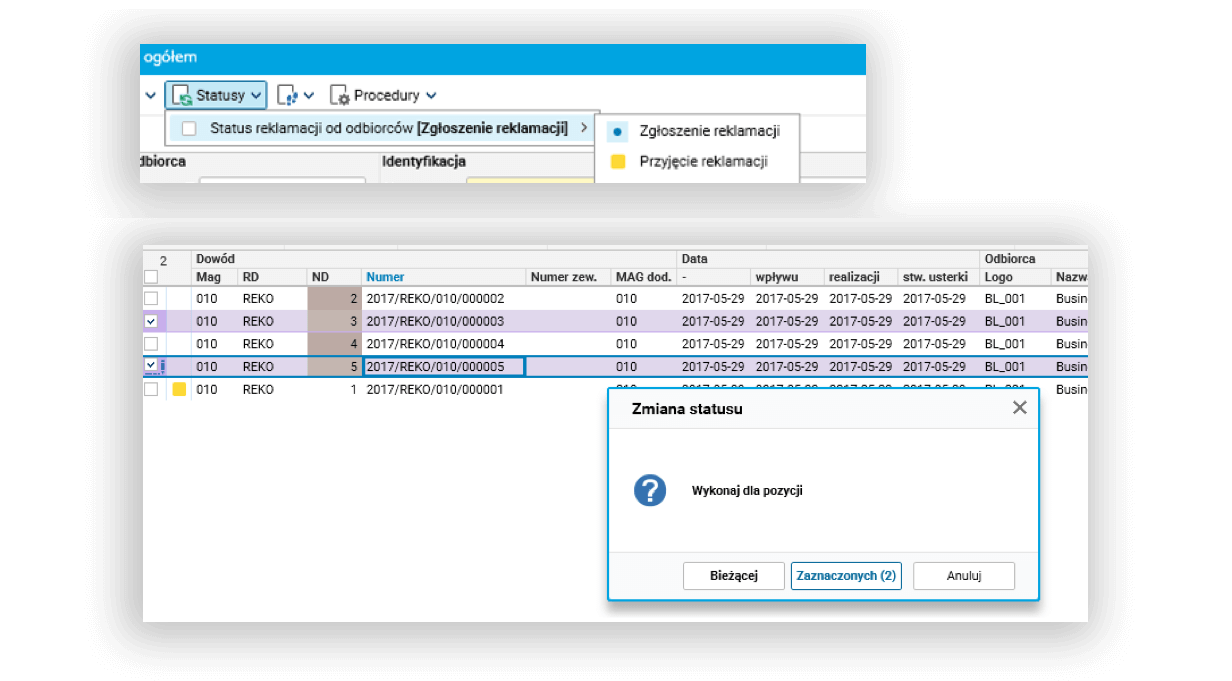Open the Statusy toolbar dropdown
This screenshot has width=1232, height=681.
216,95
